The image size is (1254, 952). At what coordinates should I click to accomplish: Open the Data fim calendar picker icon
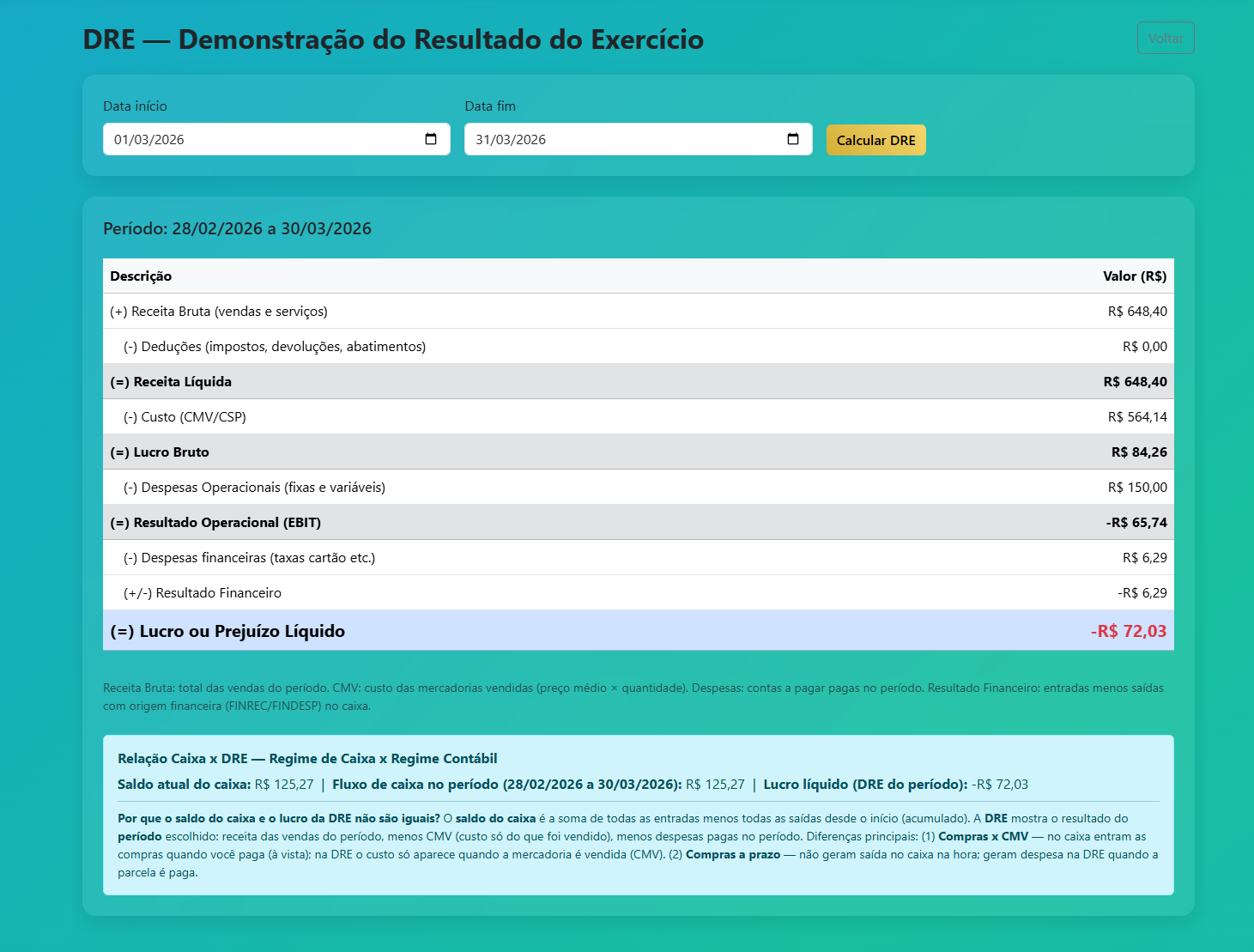pyautogui.click(x=793, y=139)
